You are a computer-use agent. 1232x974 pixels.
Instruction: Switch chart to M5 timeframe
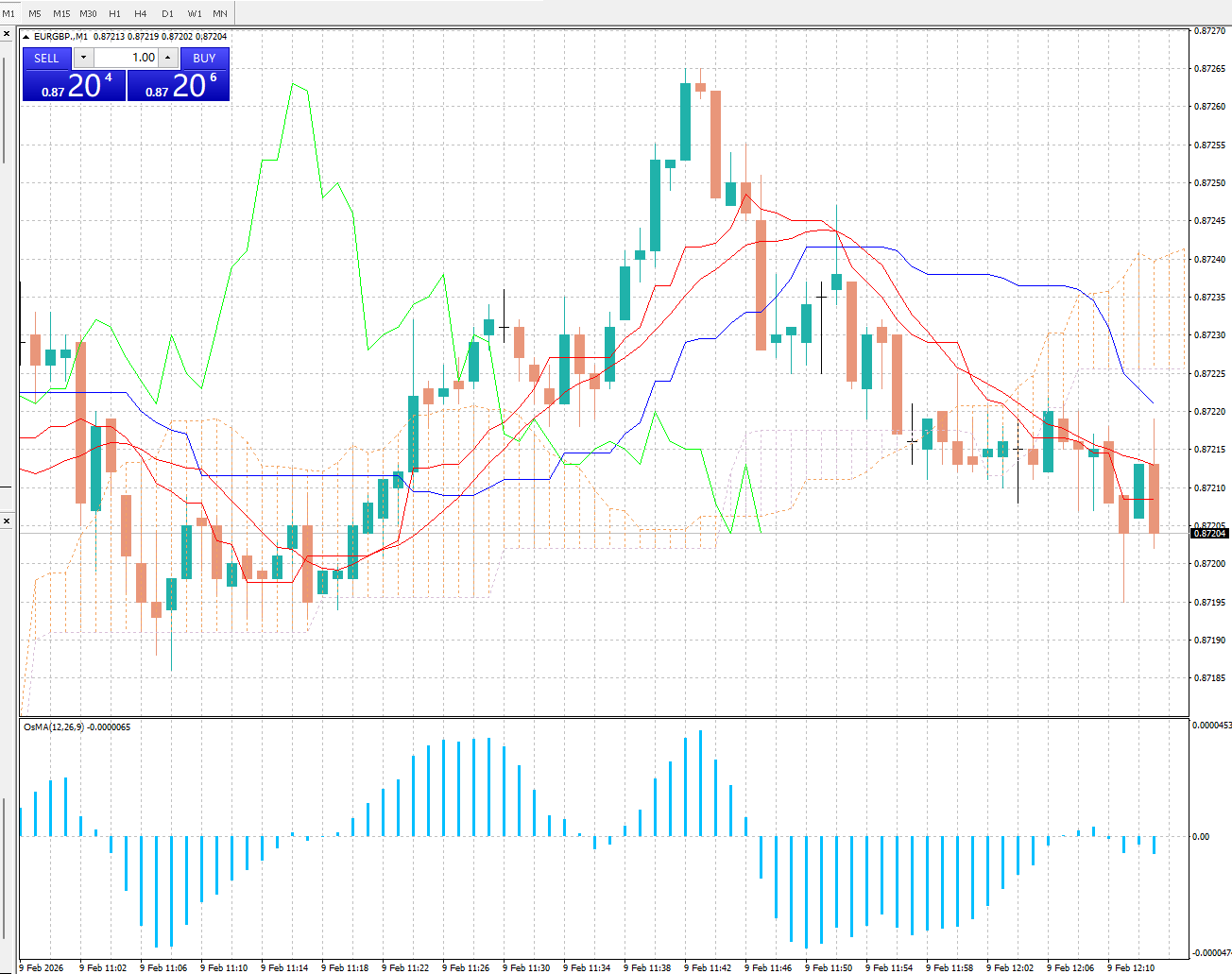click(35, 13)
